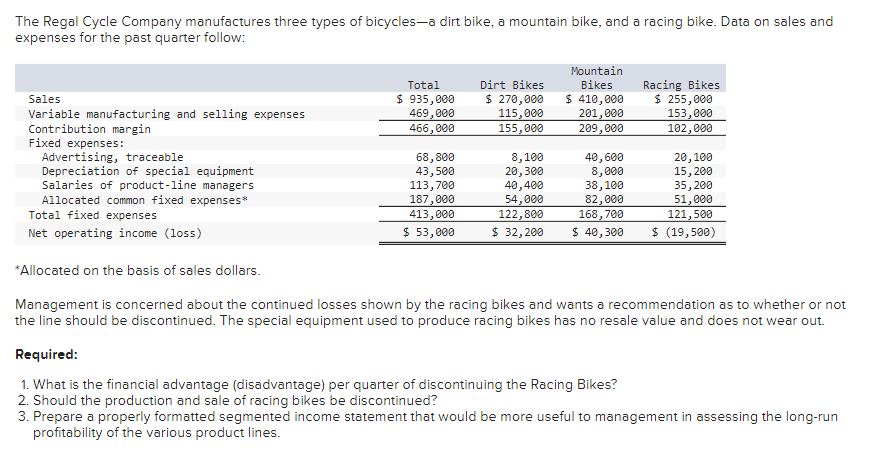
Task: Select Racing Bikes allocated common 51,000
Action: pyautogui.click(x=693, y=199)
